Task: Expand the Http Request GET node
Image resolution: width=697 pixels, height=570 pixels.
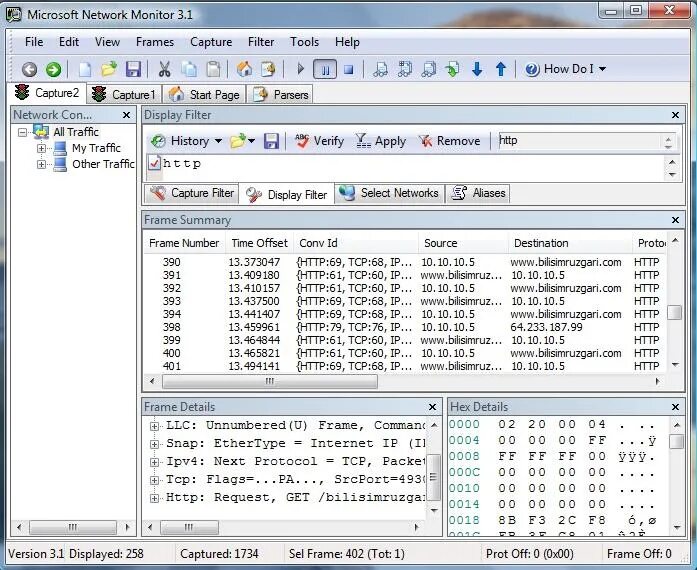Action: click(x=154, y=498)
